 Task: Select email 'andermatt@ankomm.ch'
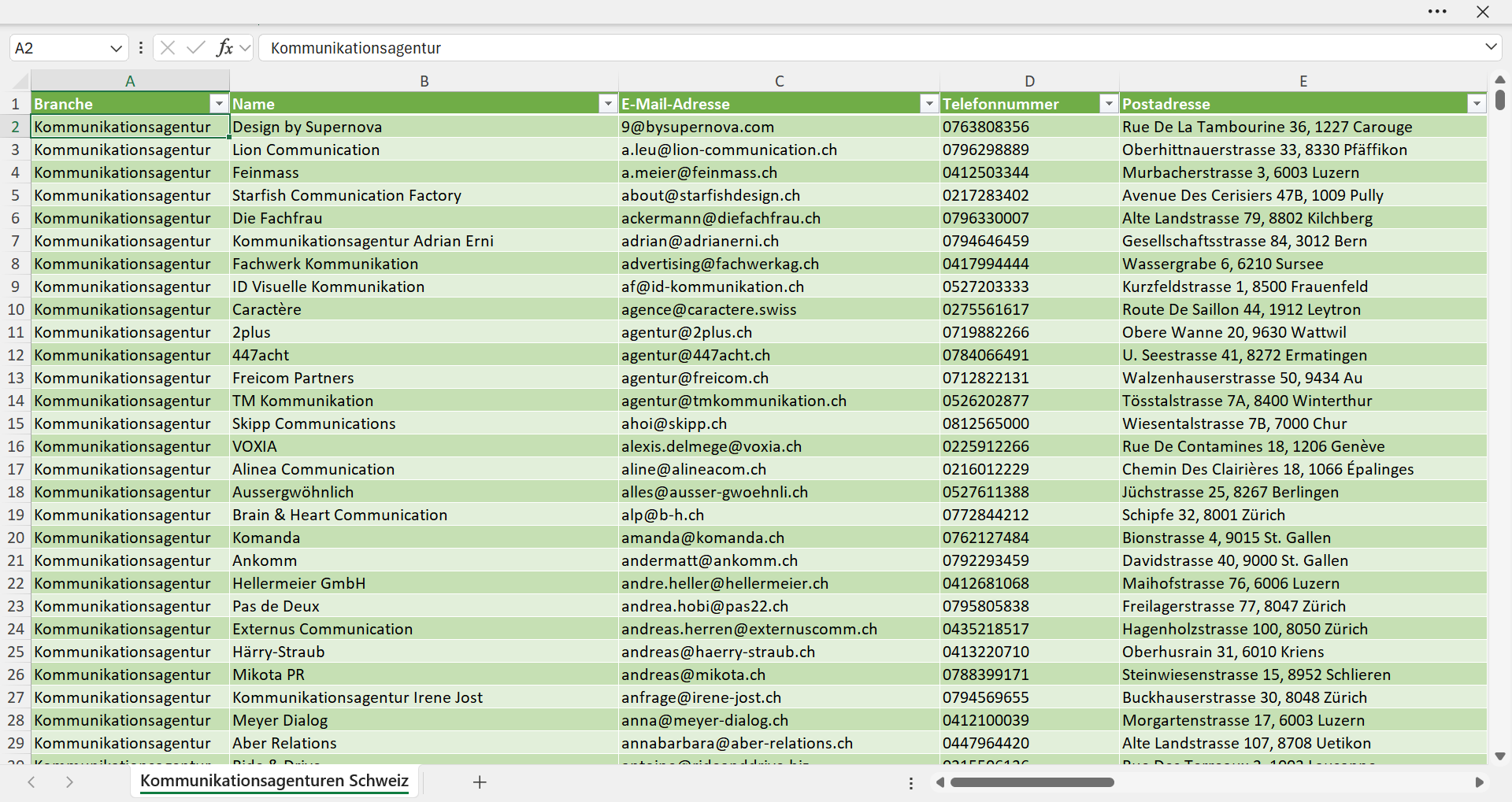coord(779,560)
